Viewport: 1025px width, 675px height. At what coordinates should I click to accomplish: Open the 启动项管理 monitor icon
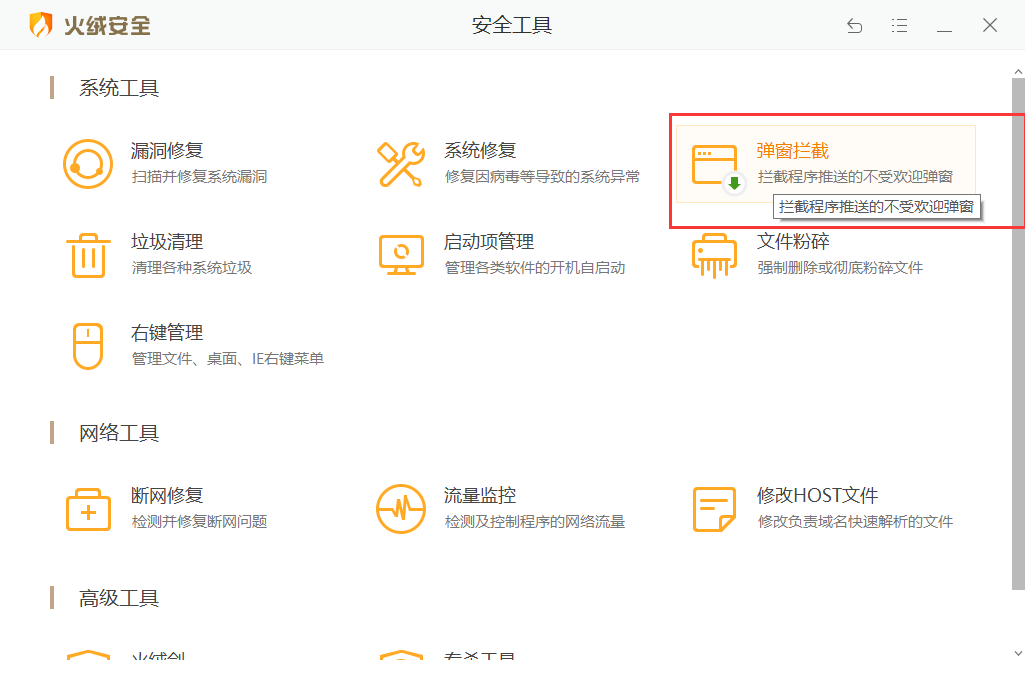point(401,255)
